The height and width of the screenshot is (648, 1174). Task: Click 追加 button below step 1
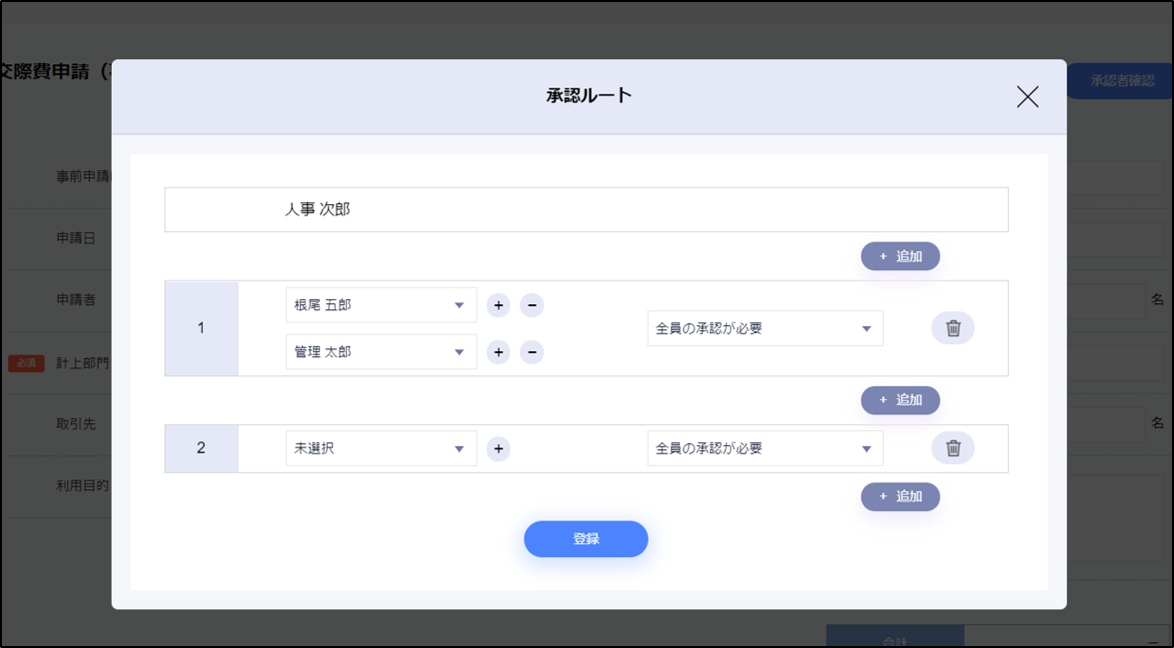900,400
